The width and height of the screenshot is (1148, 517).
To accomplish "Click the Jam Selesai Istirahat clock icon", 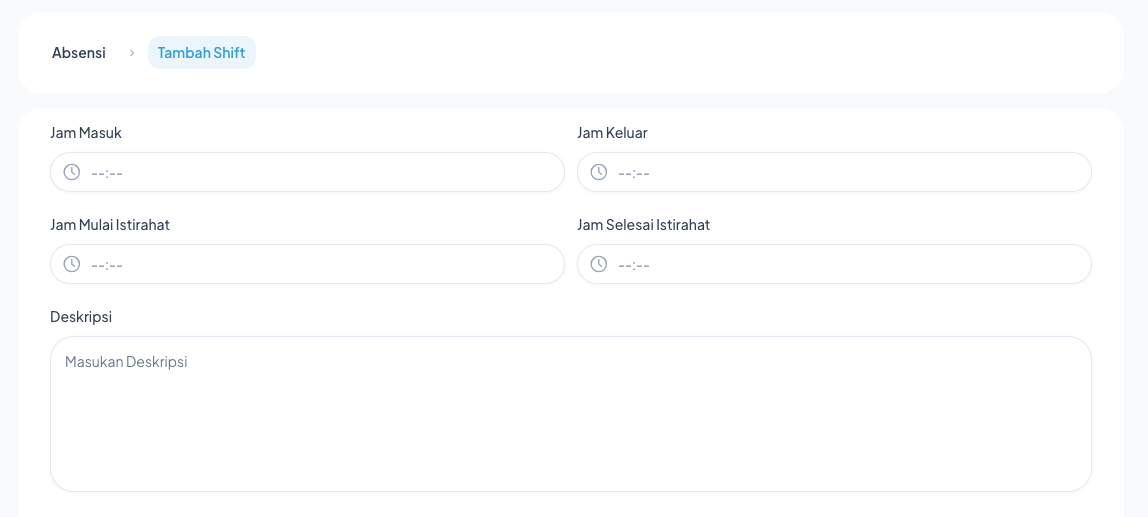I will 599,264.
